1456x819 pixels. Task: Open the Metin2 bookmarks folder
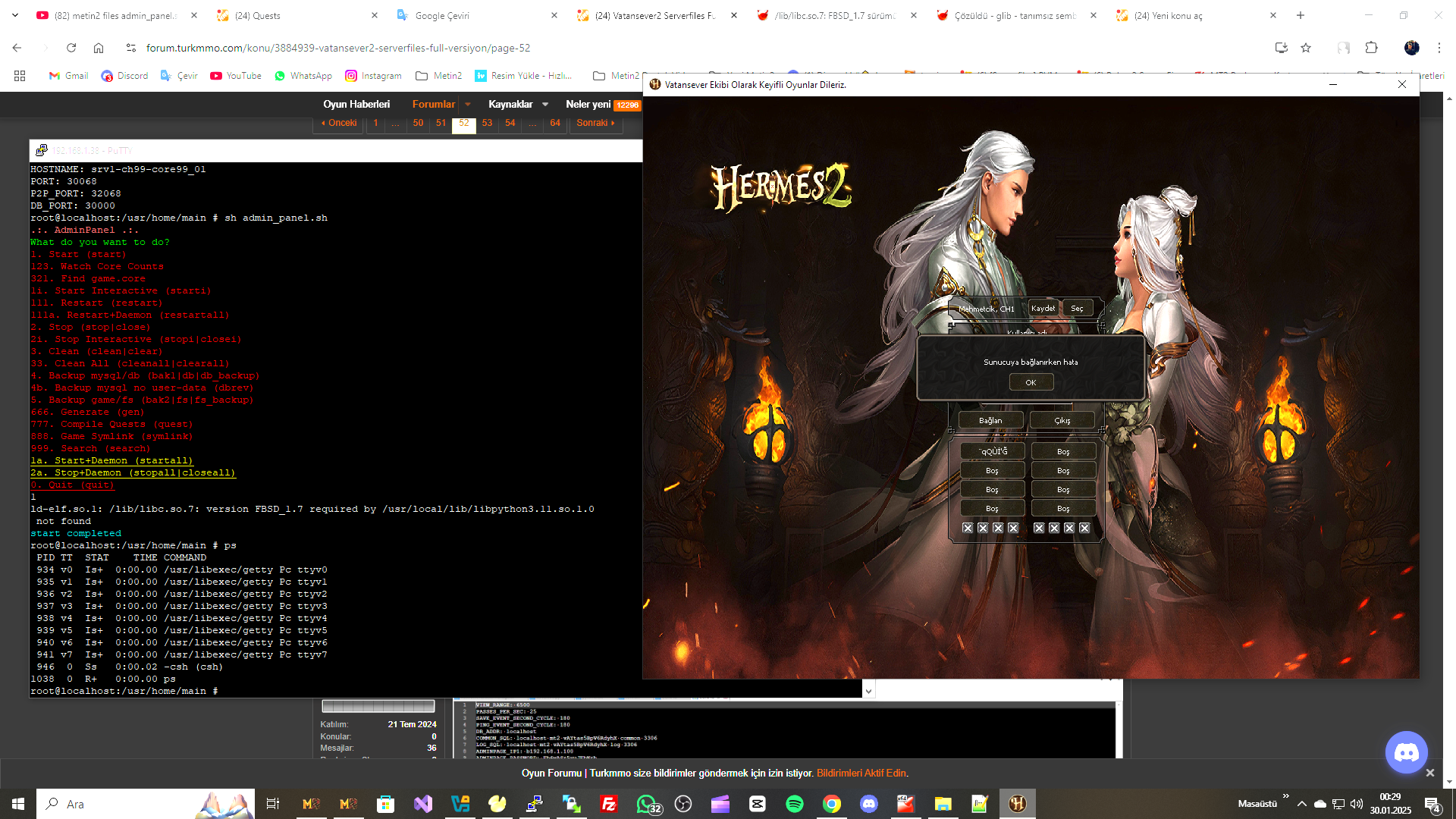439,76
